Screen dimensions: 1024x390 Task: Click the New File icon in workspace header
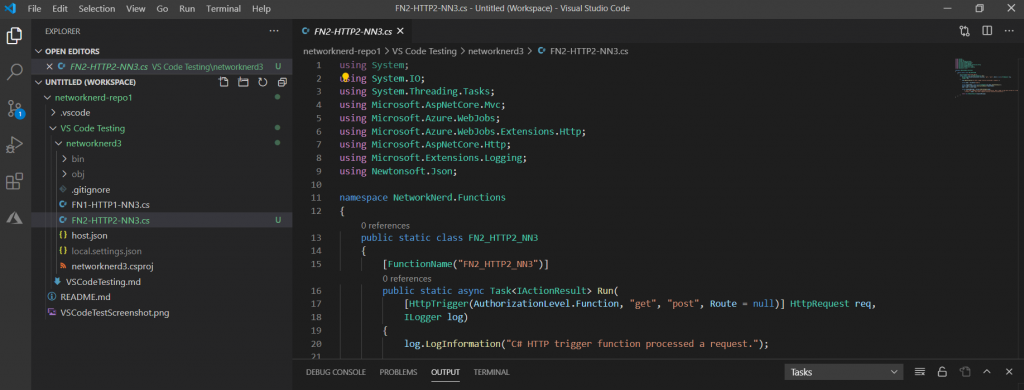point(223,82)
